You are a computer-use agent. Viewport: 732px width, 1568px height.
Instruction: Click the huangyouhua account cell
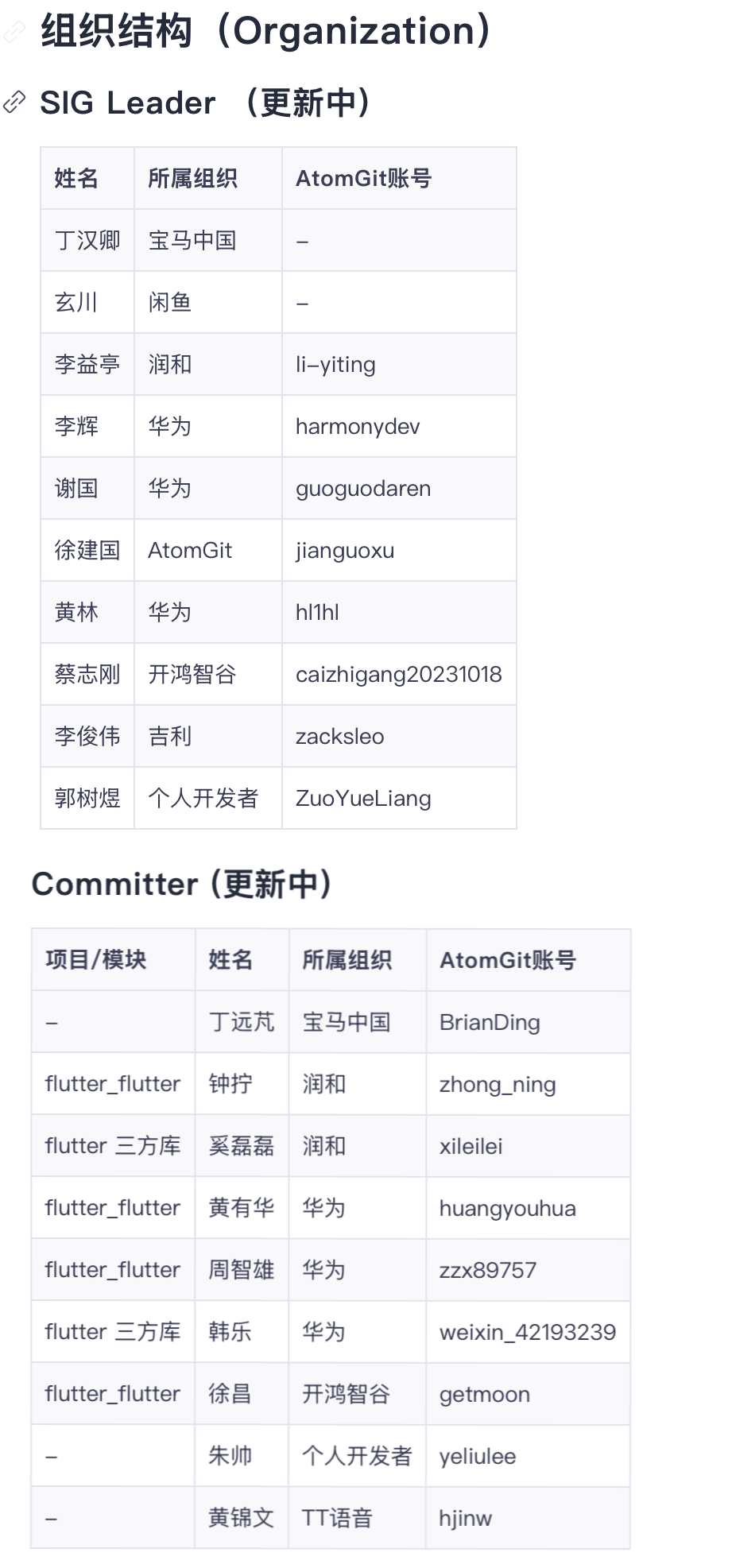[507, 1209]
